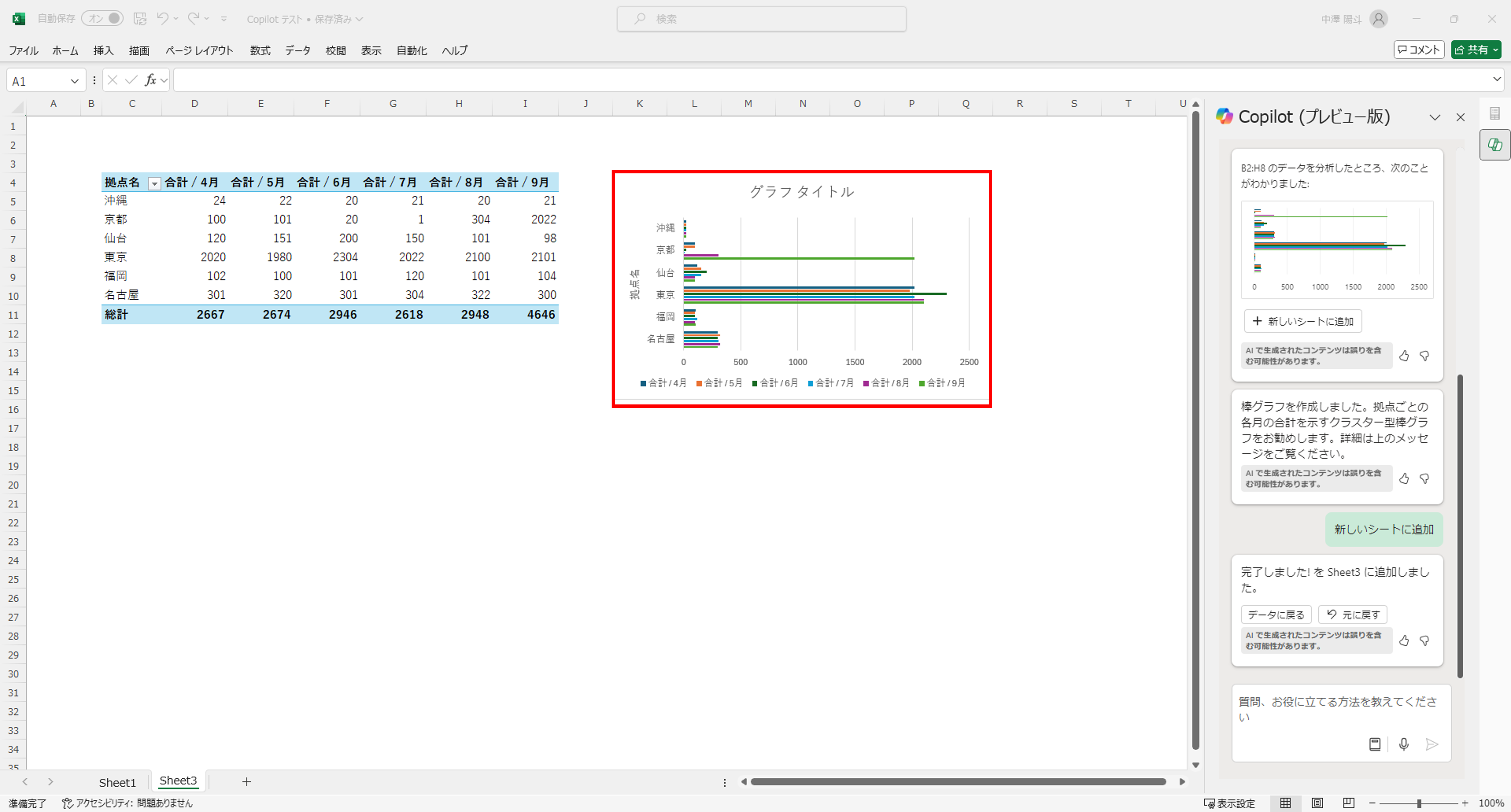Click the undo arrow in title bar

pos(162,19)
